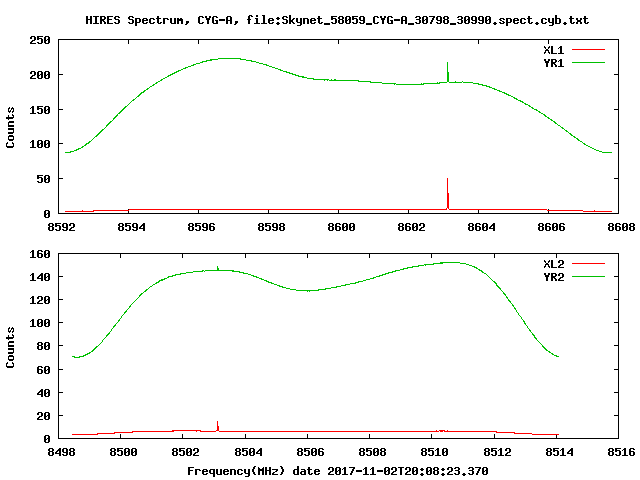Click the bottom plot 20 y-axis label

[x=43, y=416]
